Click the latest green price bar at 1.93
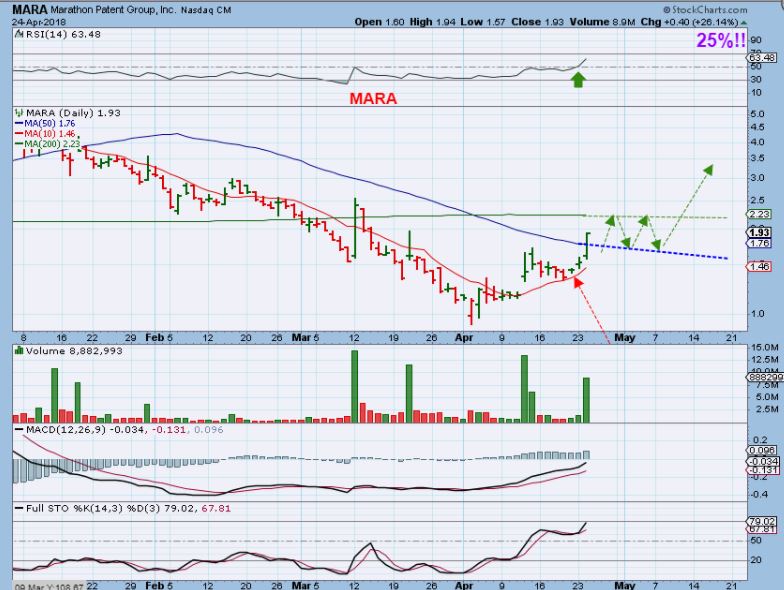Image resolution: width=784 pixels, height=590 pixels. [587, 246]
